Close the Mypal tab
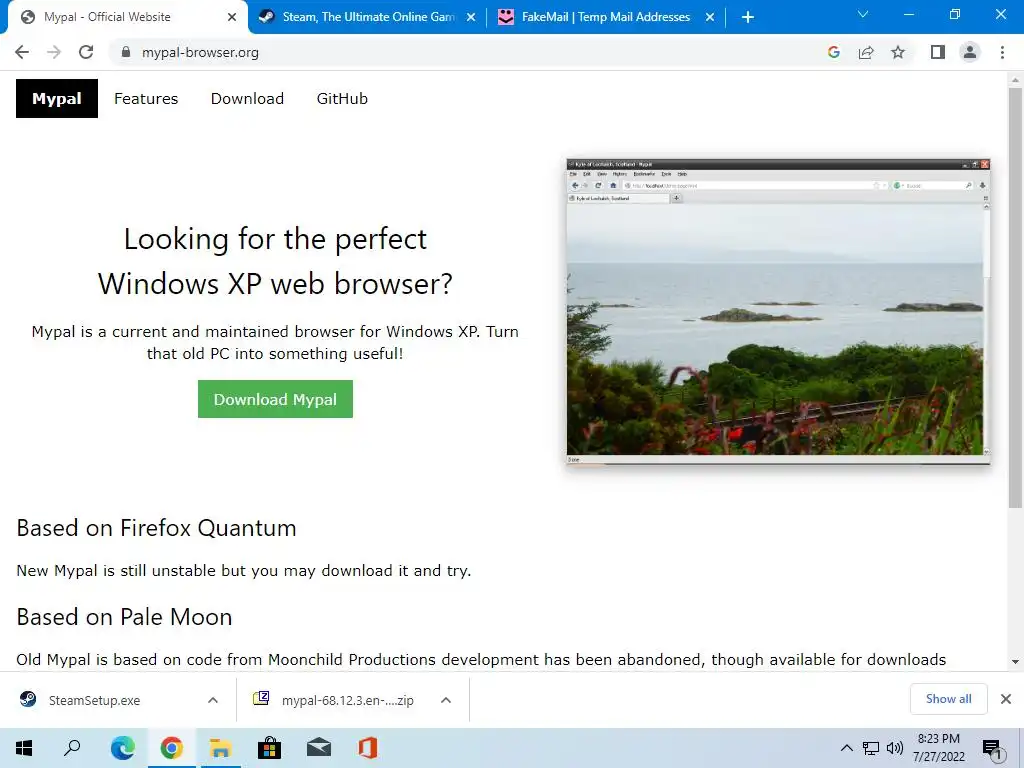 pyautogui.click(x=232, y=17)
